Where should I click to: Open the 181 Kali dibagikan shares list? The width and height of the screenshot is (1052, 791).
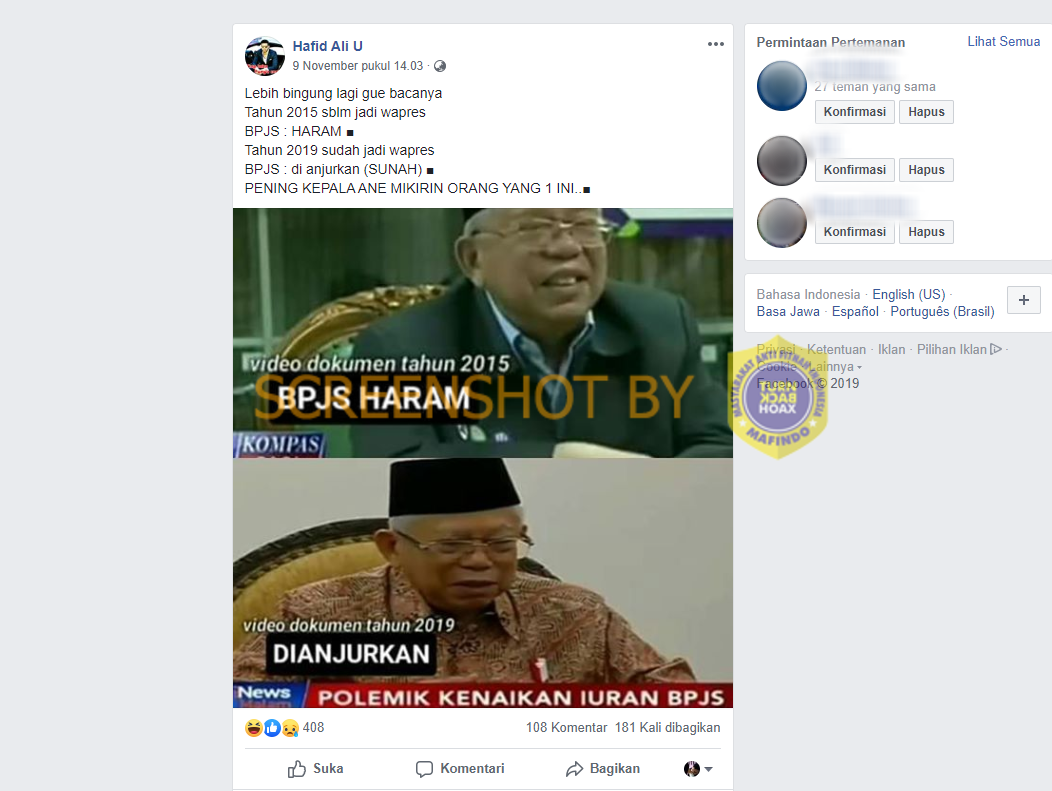668,727
